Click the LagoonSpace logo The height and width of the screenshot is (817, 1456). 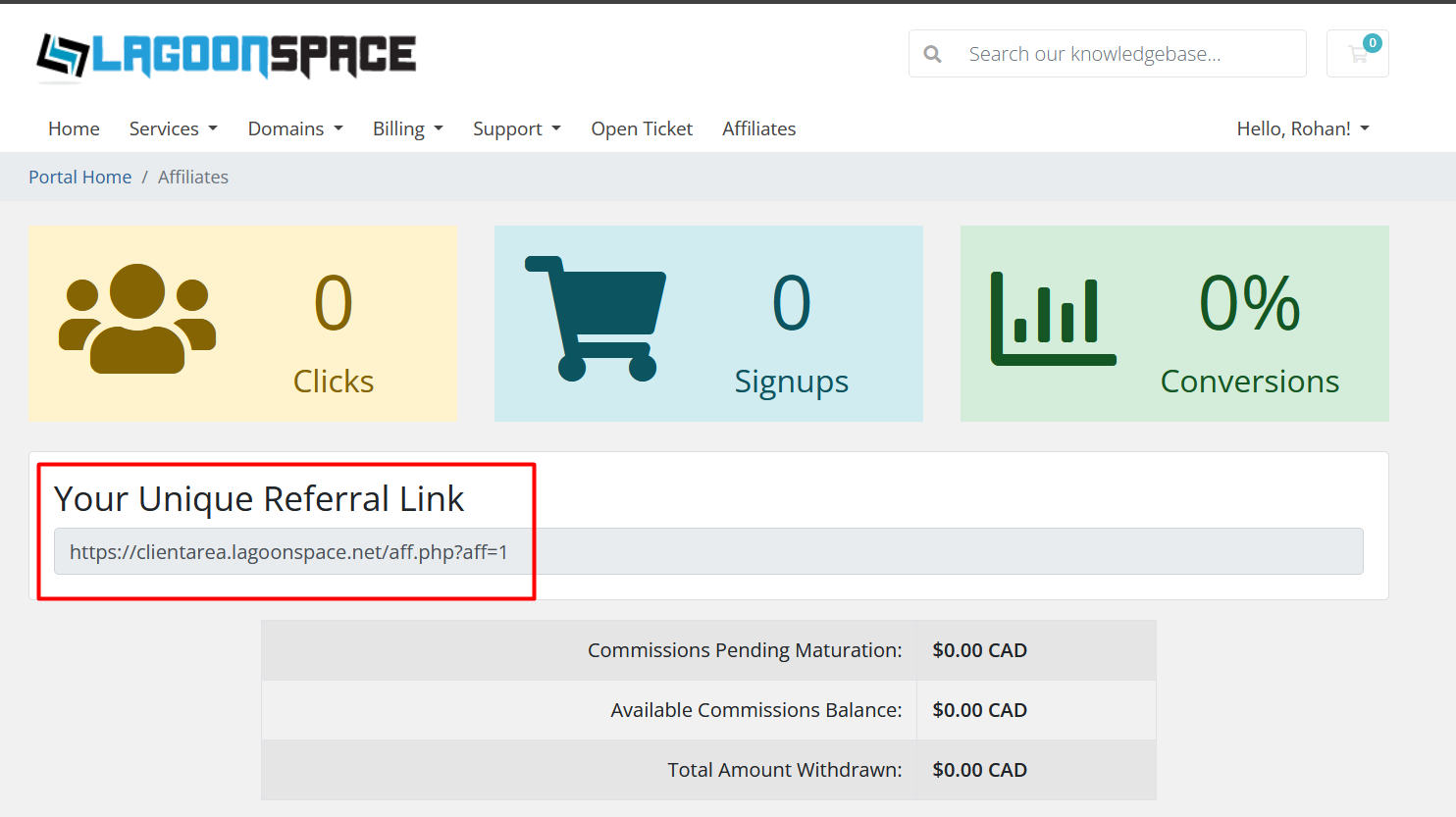(227, 56)
